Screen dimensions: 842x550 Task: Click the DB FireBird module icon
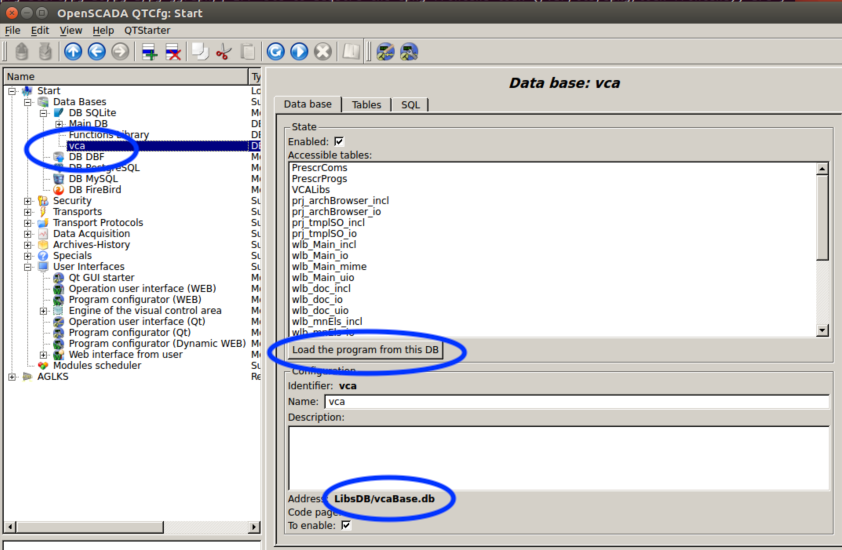59,190
